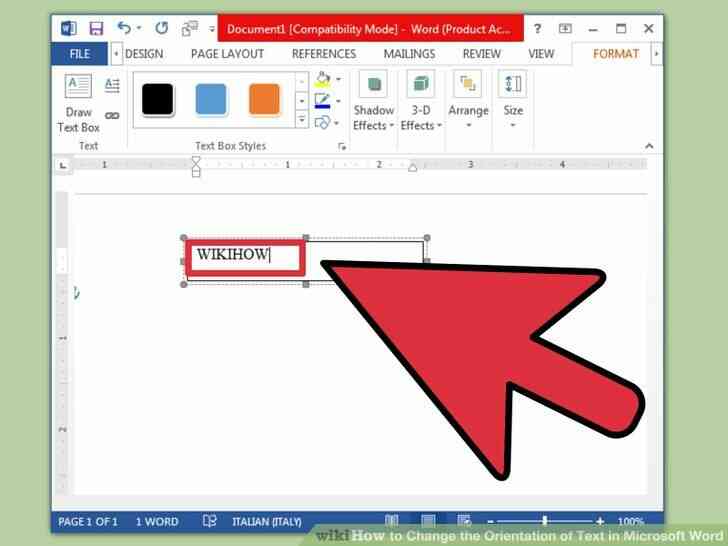
Task: Click ITALIAN (ITALY) language indicator
Action: pyautogui.click(x=266, y=522)
